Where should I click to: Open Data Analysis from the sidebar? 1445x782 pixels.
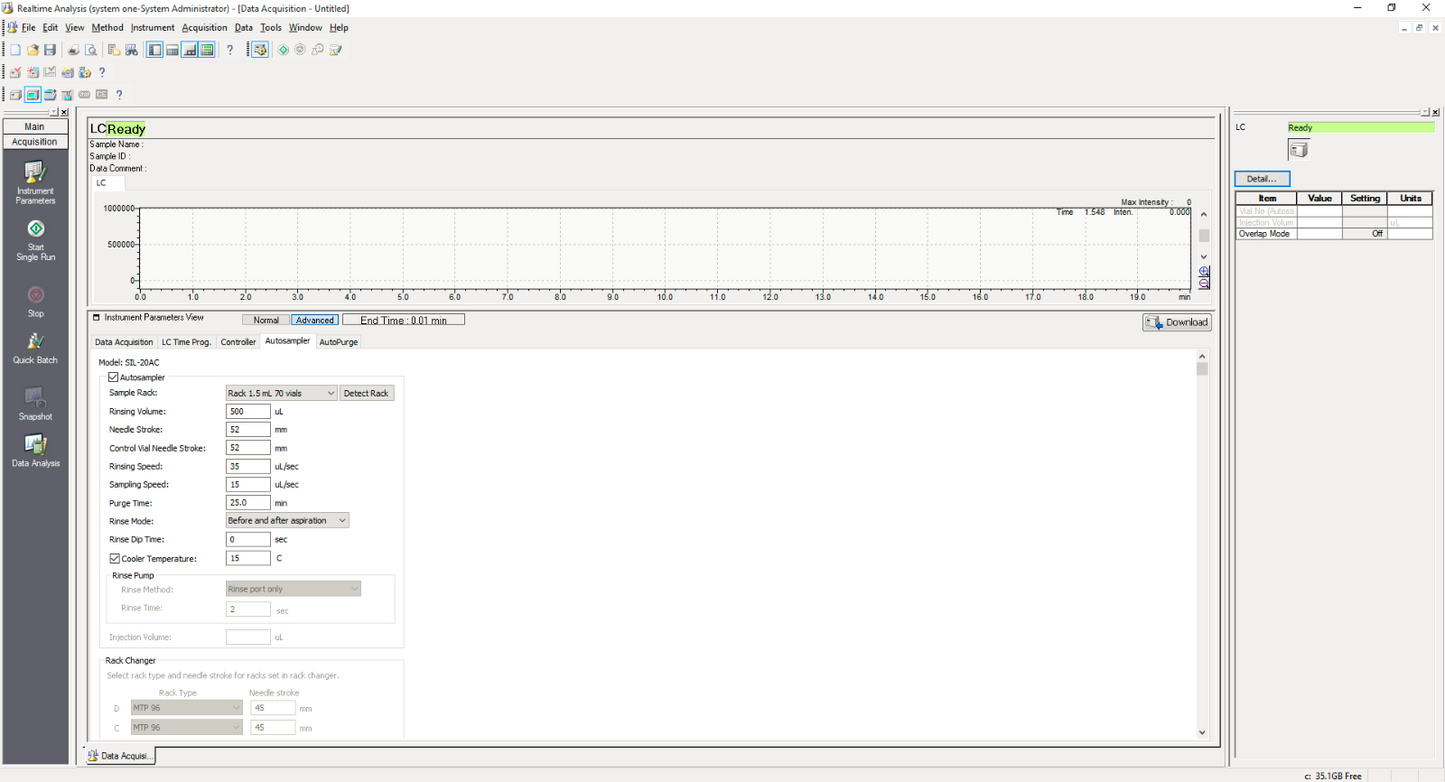point(35,451)
